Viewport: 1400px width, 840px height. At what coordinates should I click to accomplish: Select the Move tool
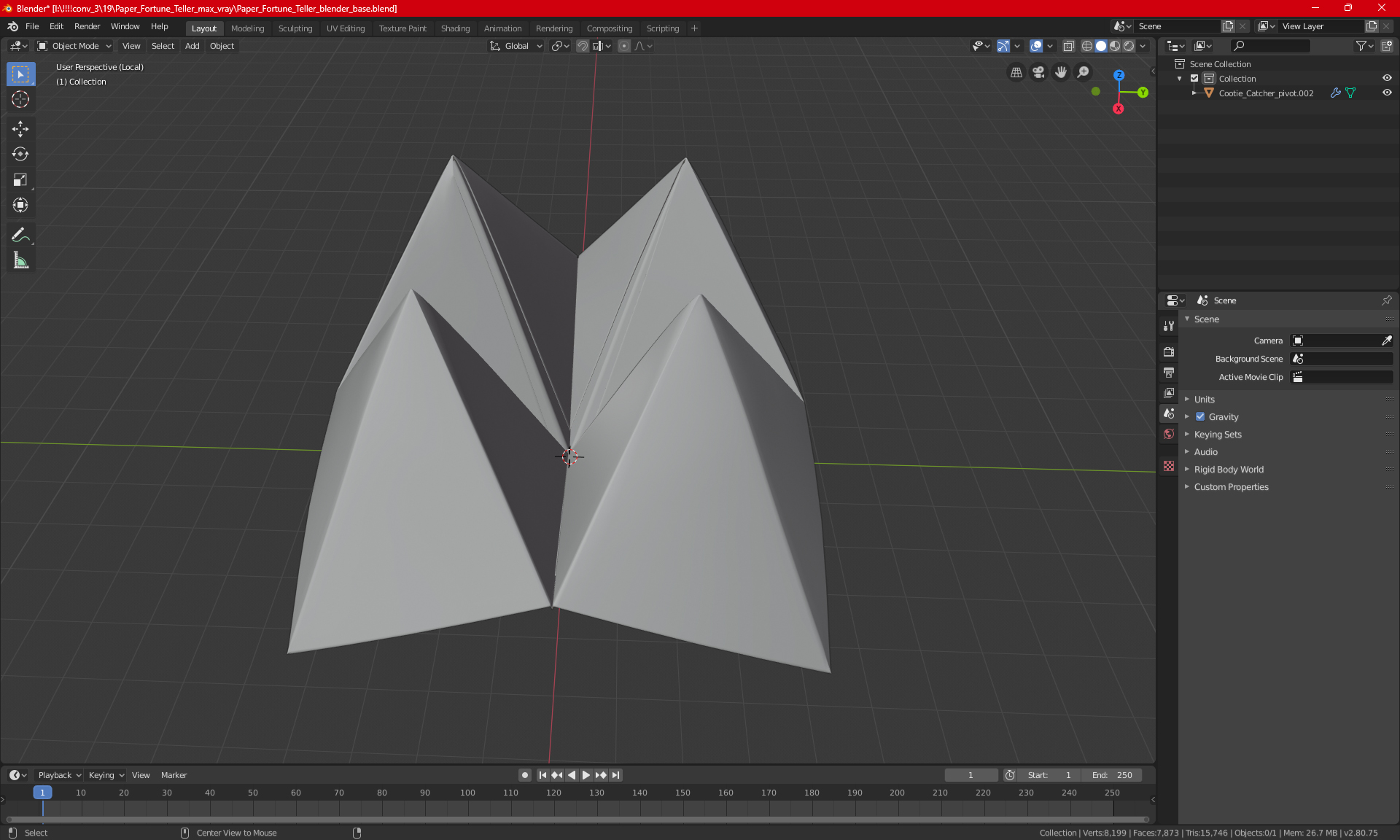click(x=20, y=129)
